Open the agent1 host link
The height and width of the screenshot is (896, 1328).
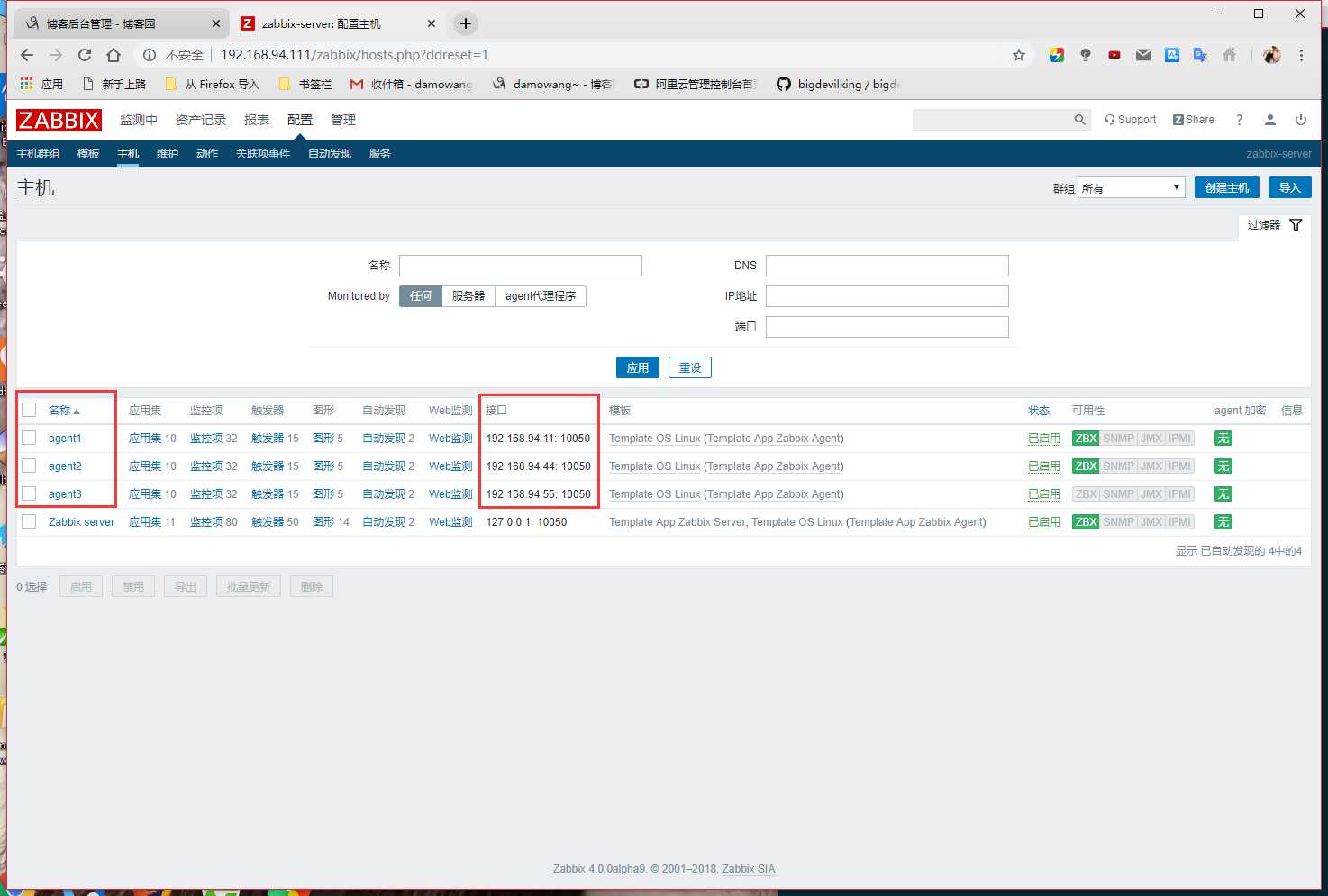point(65,439)
